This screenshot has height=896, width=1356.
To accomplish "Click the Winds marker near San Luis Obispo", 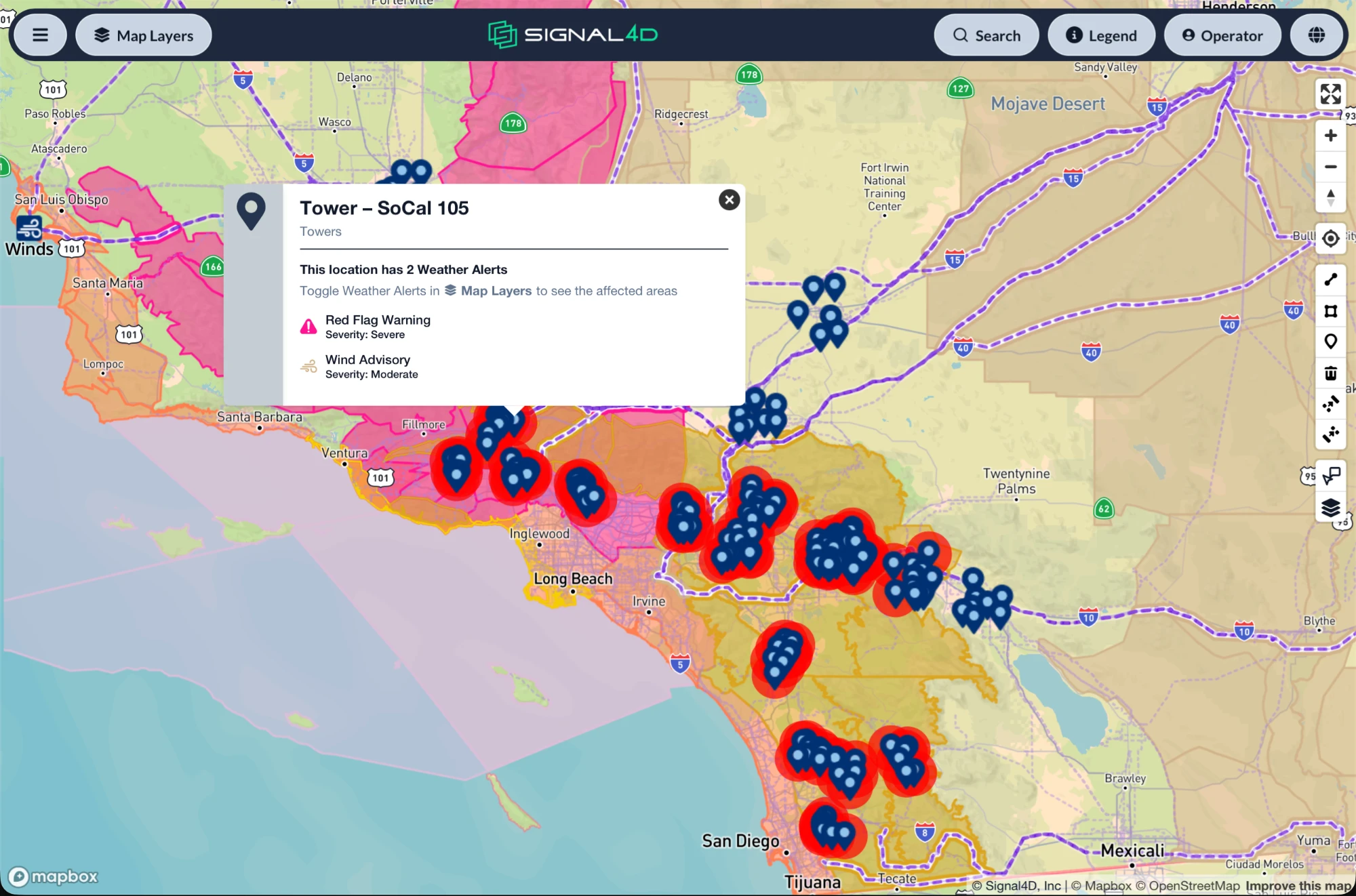I will point(29,228).
